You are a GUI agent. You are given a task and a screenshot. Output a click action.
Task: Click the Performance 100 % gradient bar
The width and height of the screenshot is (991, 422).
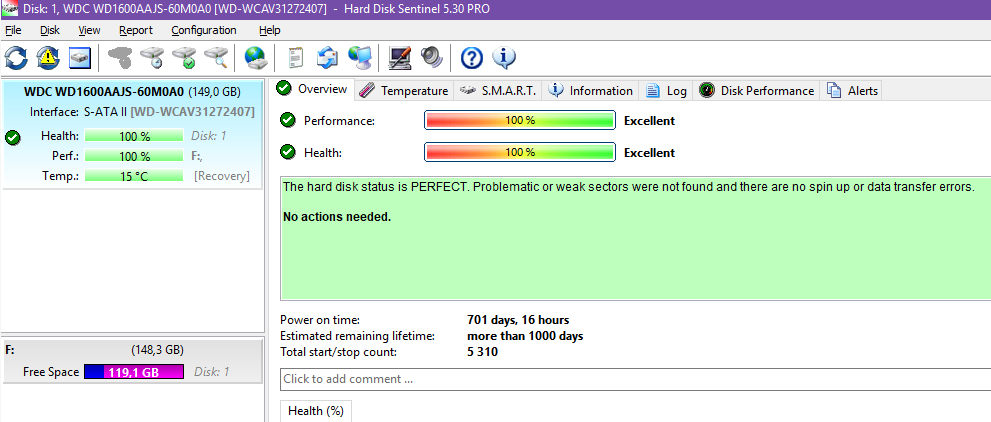[x=520, y=120]
